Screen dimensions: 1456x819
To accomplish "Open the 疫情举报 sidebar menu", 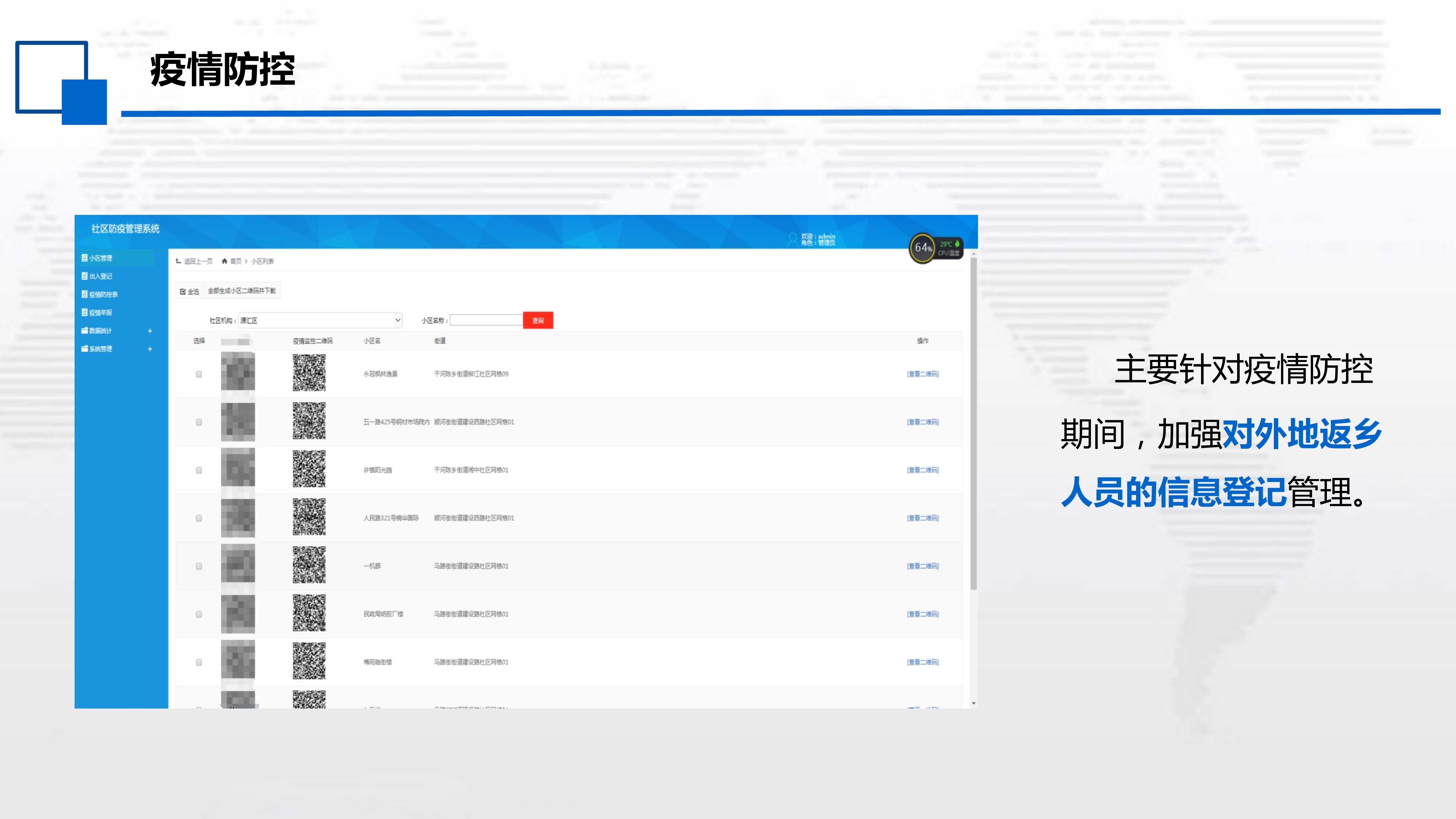I will click(101, 313).
